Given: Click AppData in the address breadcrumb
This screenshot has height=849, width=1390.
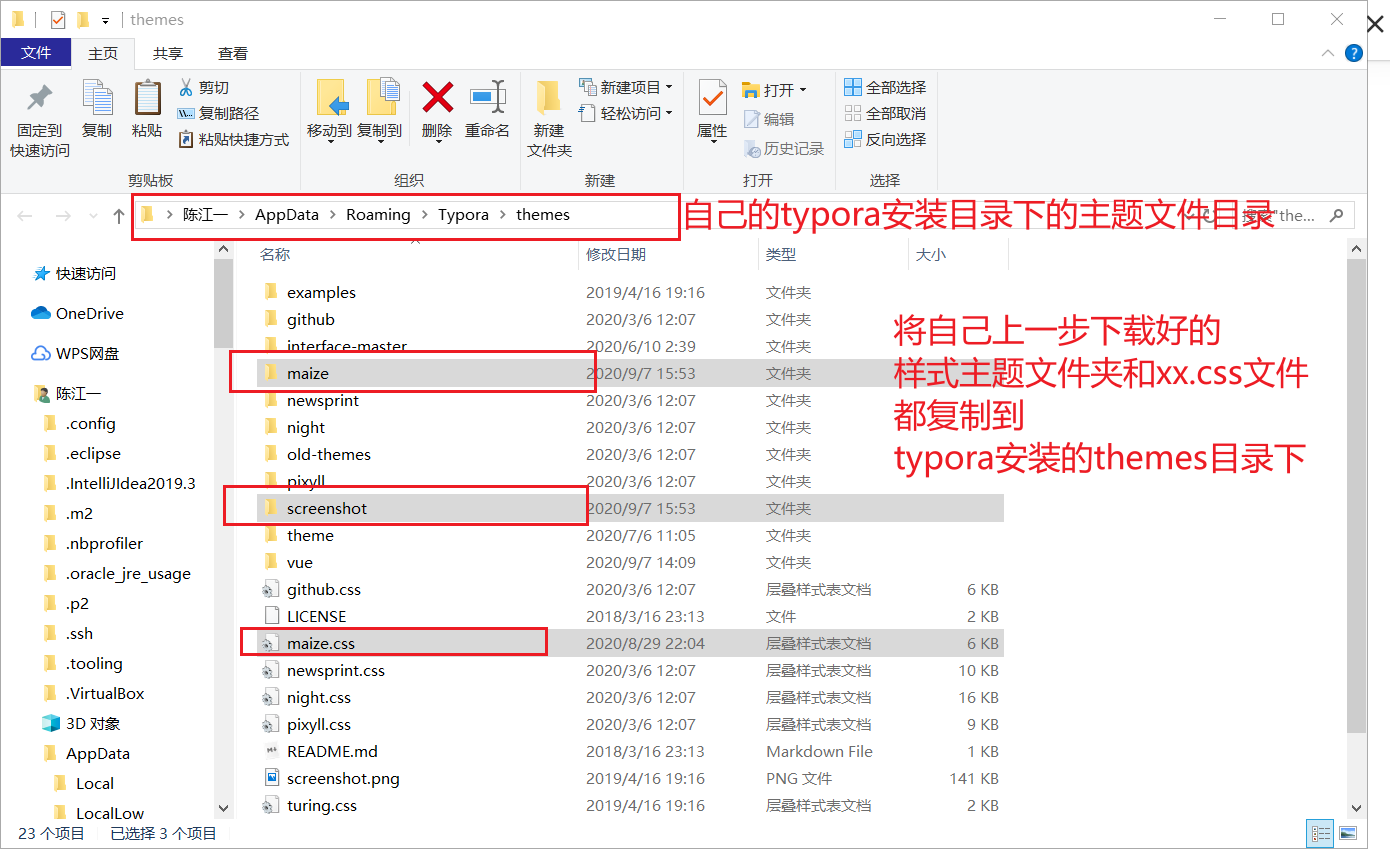Looking at the screenshot, I should 287,215.
